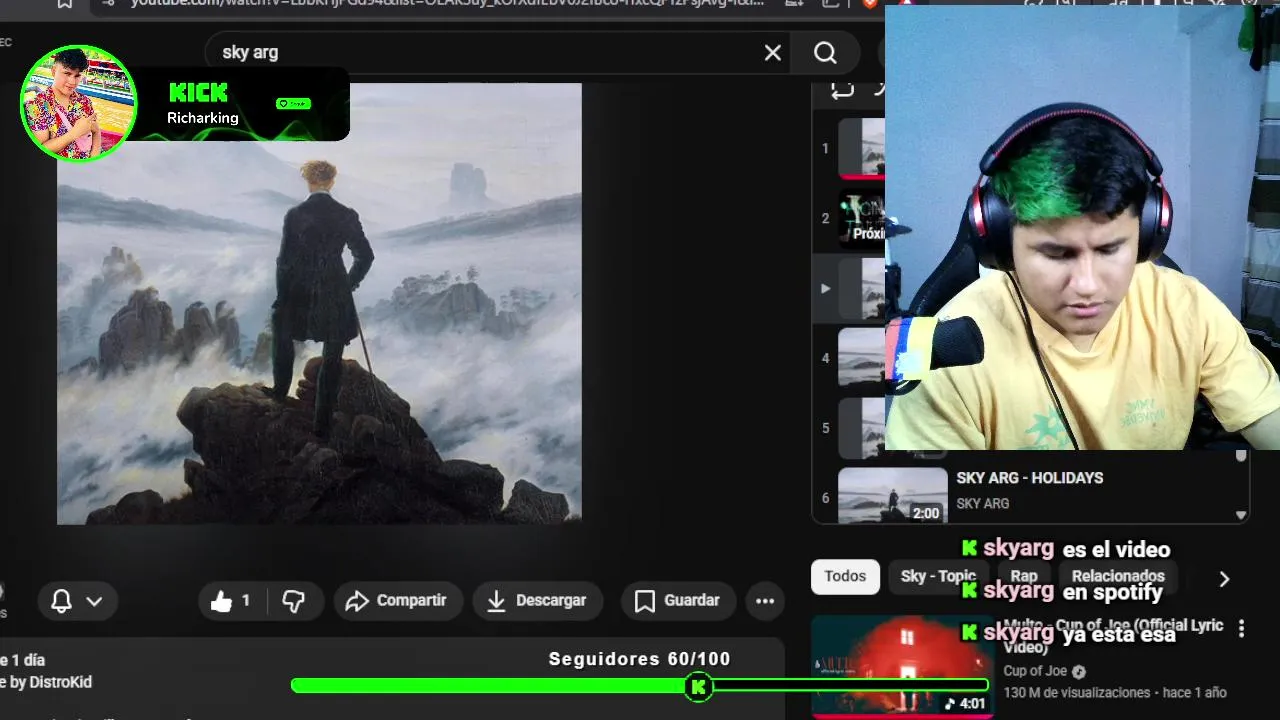The height and width of the screenshot is (720, 1280).
Task: Click the notification bell icon
Action: (61, 601)
